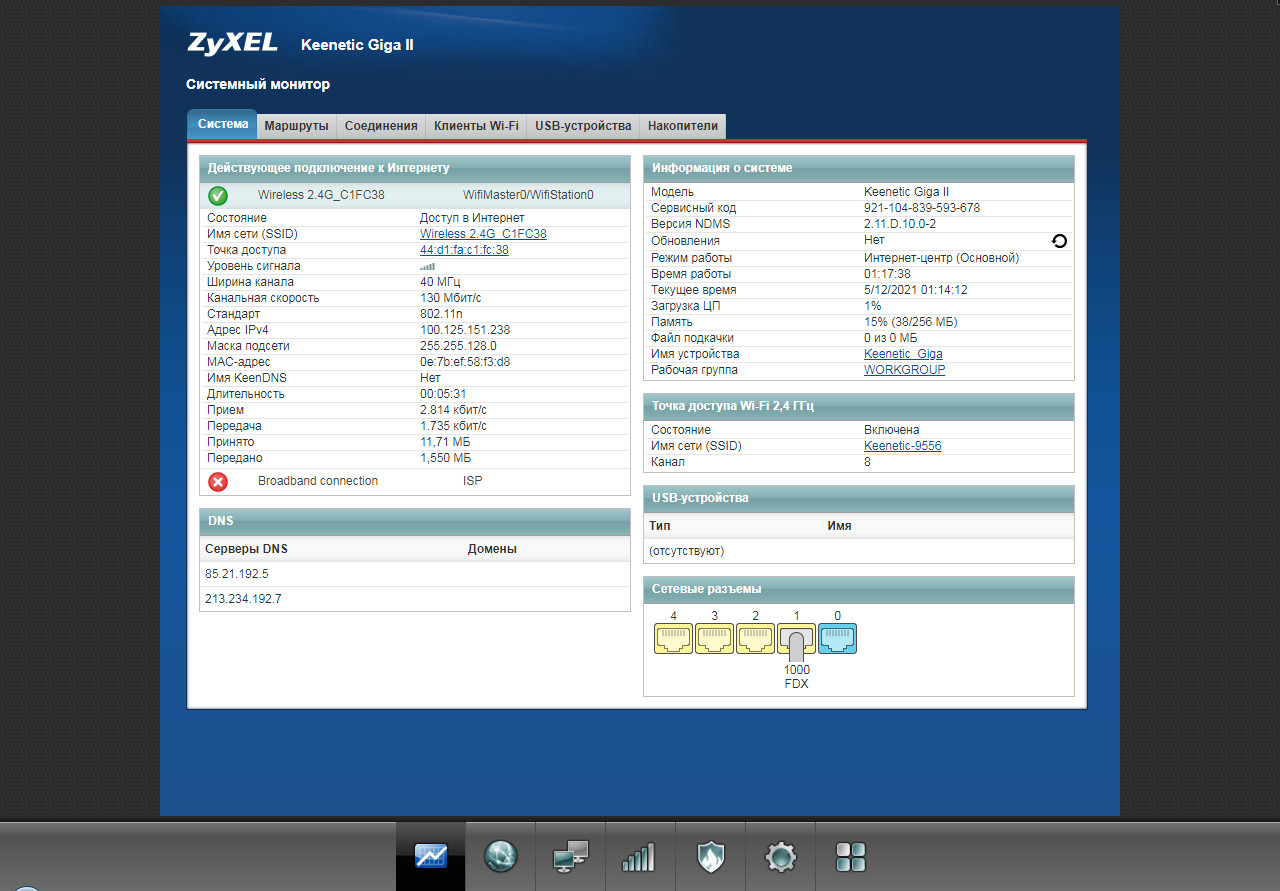Click DNS server 213.234.192.7
The width and height of the screenshot is (1280, 891).
tap(243, 599)
